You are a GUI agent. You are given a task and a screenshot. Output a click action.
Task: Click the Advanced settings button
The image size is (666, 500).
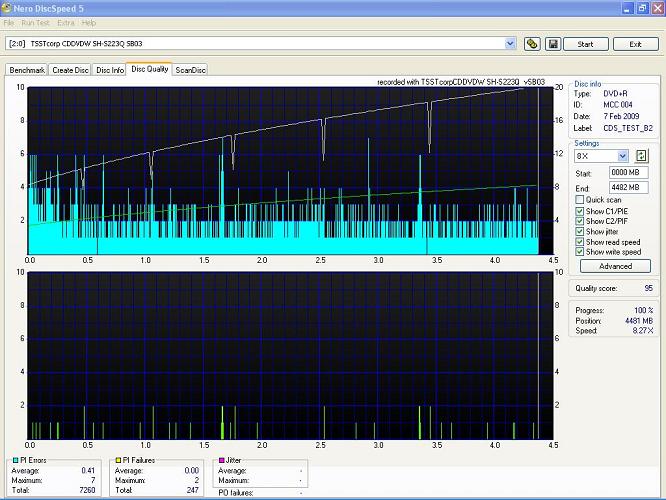(615, 266)
